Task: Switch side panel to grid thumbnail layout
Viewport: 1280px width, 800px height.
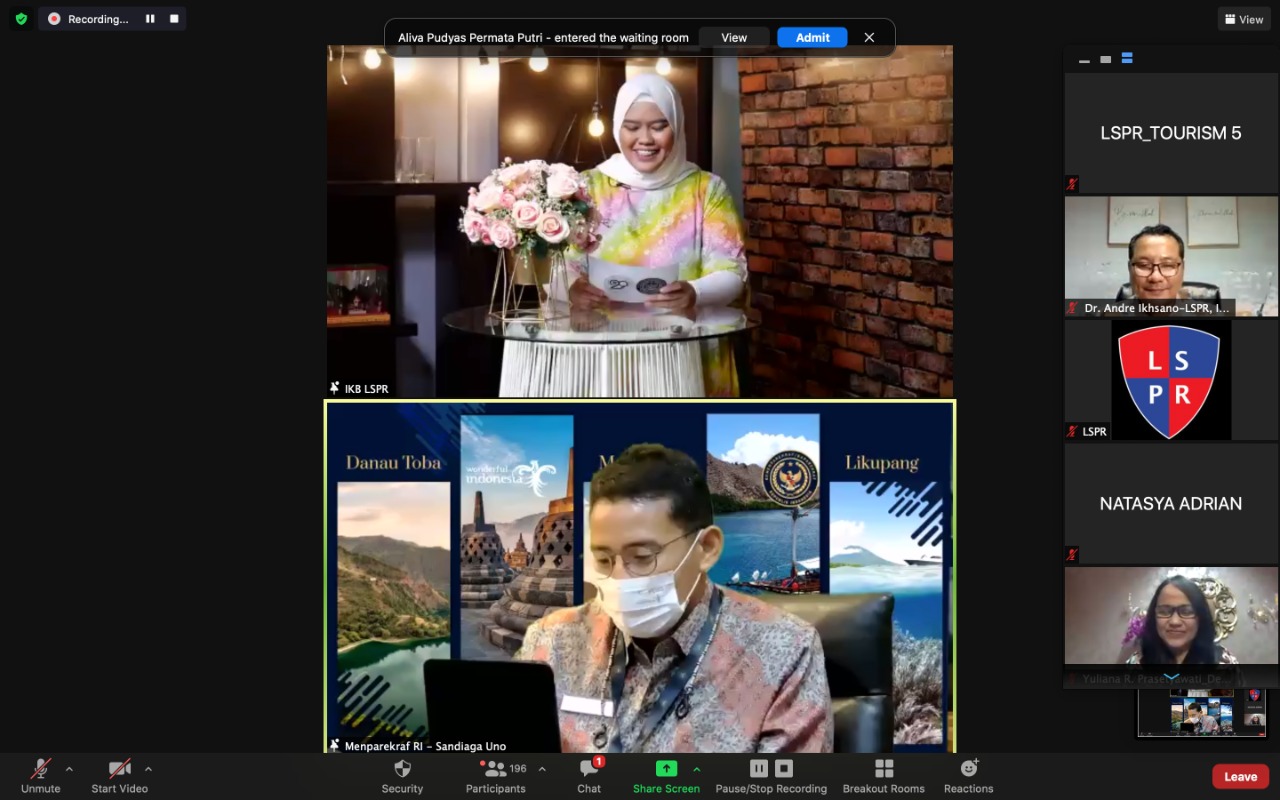Action: click(x=1127, y=59)
